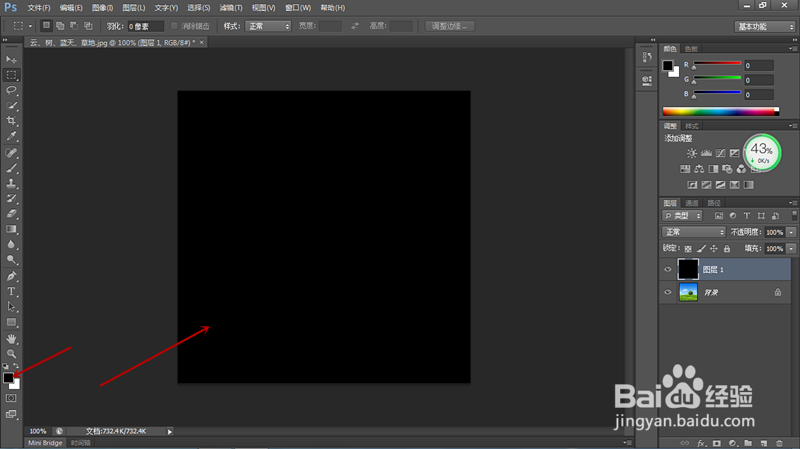Toggle the layer filtering switch
This screenshot has height=449, width=800.
794,215
